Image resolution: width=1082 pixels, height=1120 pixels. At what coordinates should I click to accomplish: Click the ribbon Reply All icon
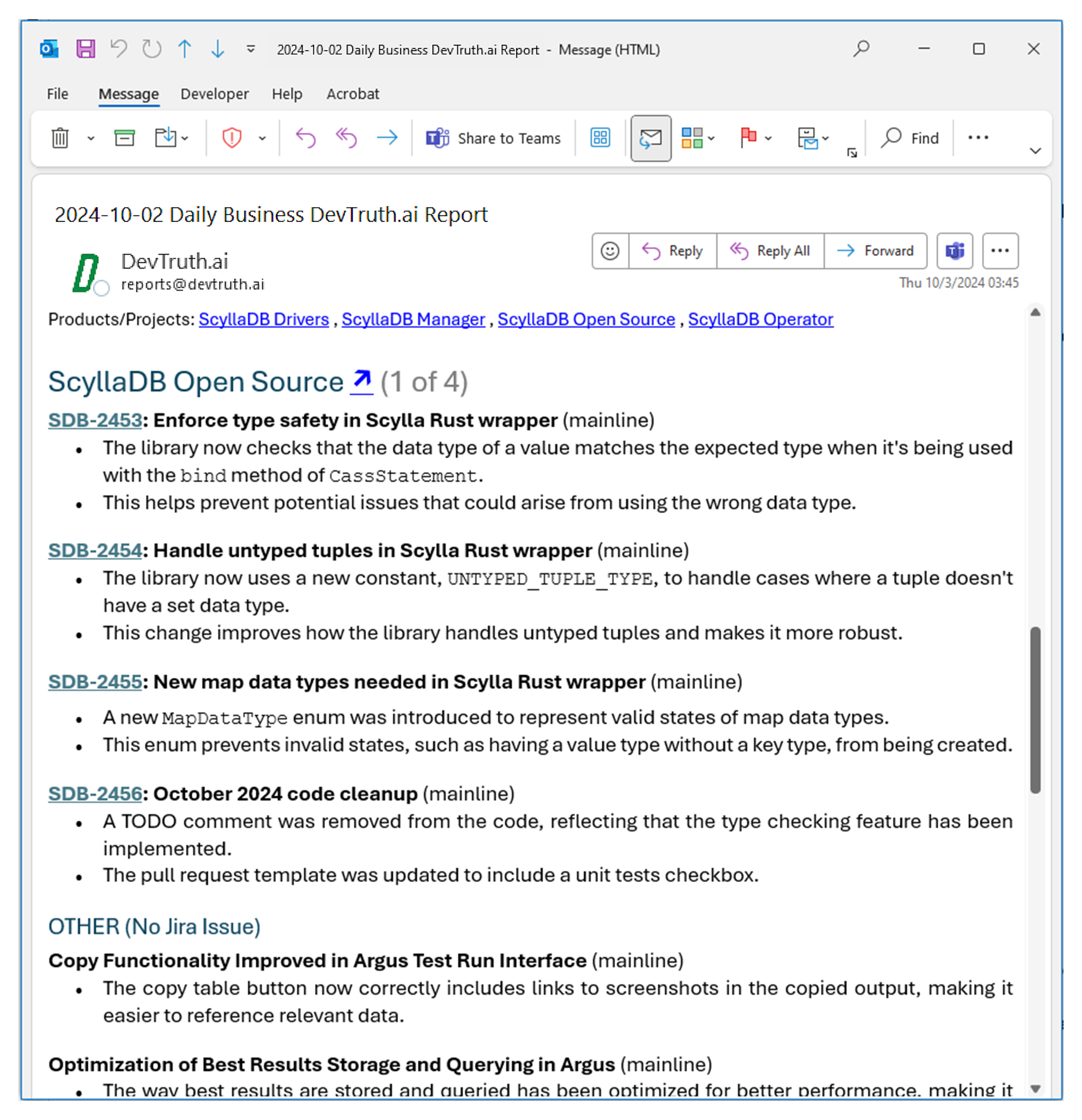coord(346,138)
